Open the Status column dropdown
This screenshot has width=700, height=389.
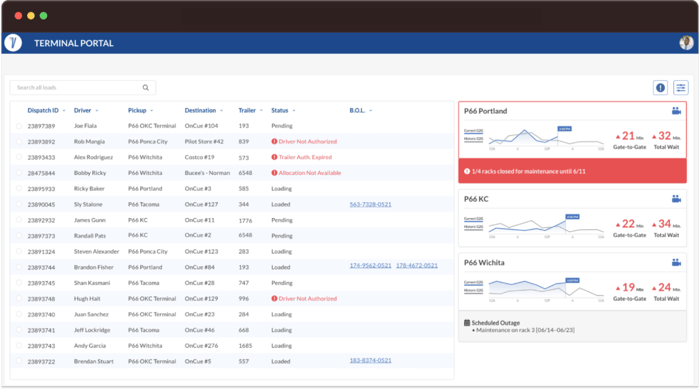coord(294,111)
